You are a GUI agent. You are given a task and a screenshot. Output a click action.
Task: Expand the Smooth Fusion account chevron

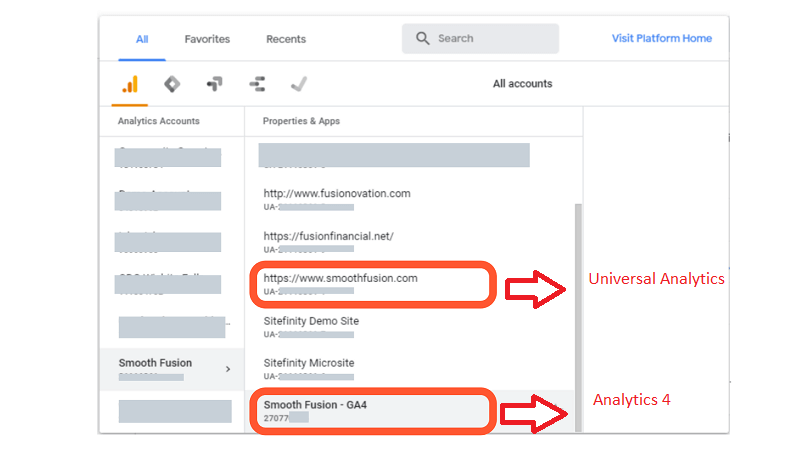[228, 369]
